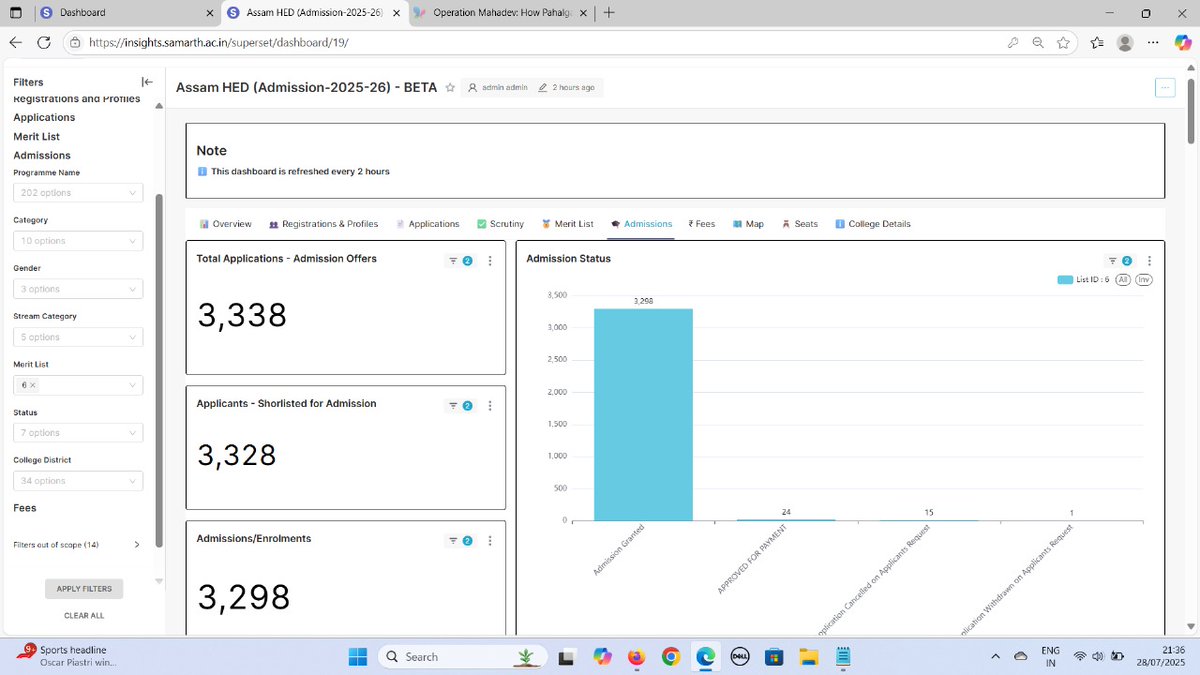
Task: Open Microsoft Edge taskbar icon
Action: 705,656
